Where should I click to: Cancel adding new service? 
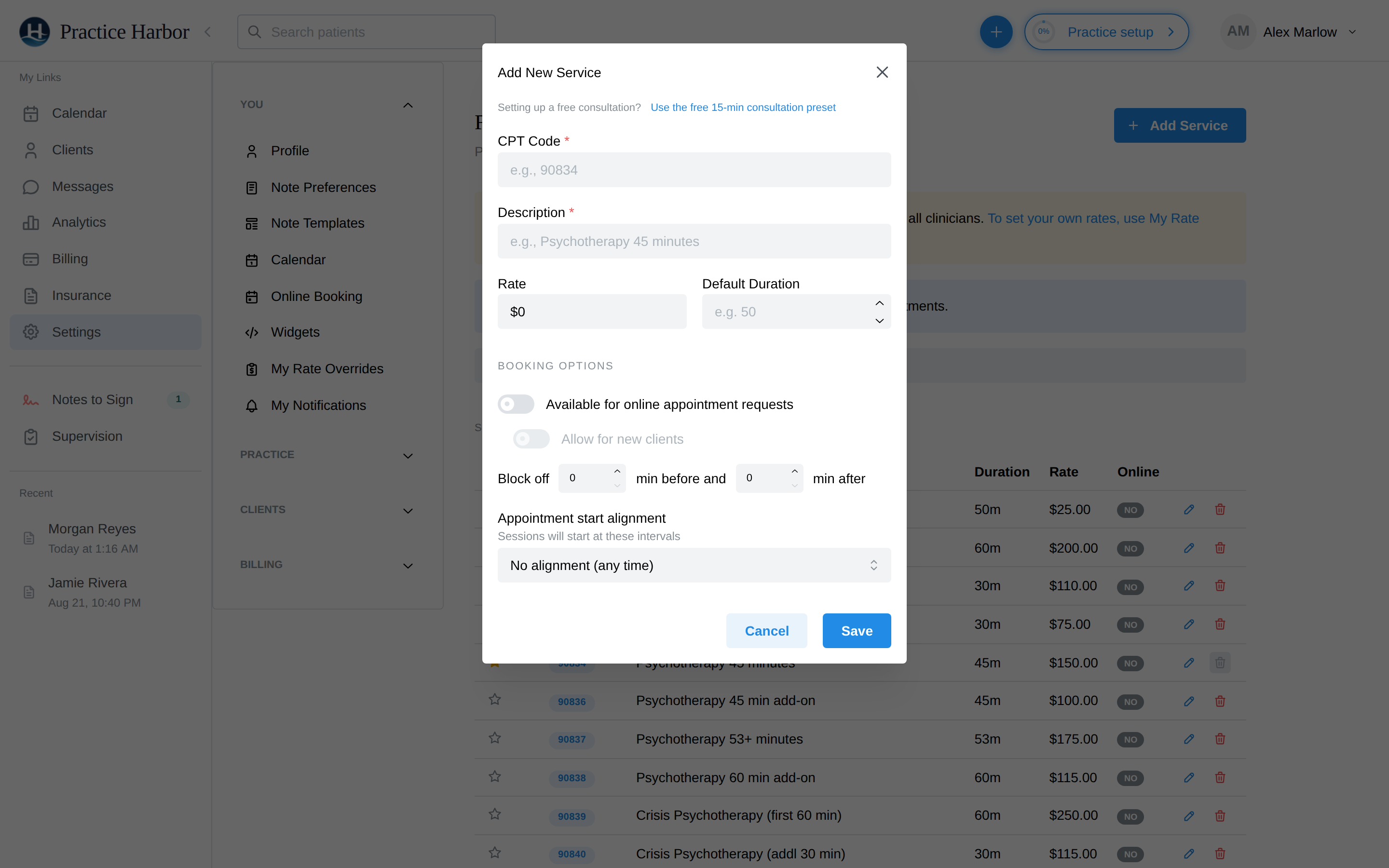point(766,631)
